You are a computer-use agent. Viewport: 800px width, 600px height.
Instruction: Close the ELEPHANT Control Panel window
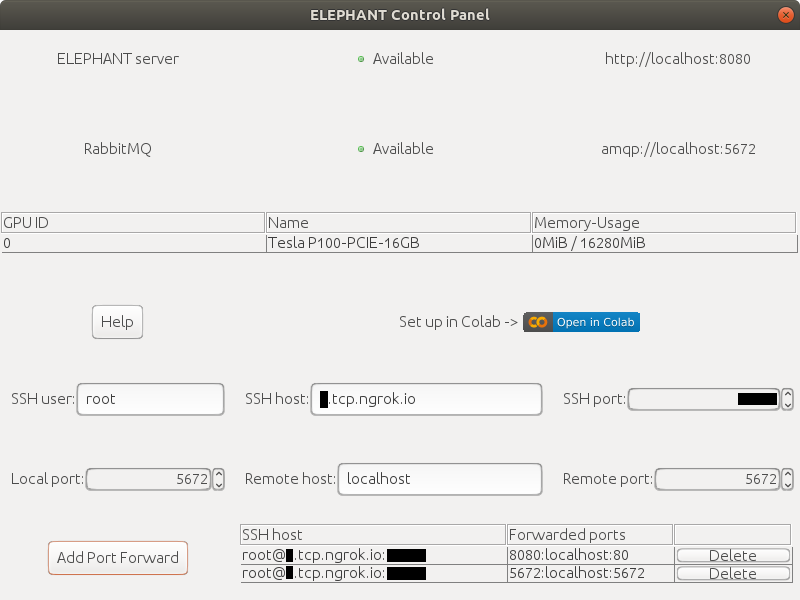click(x=786, y=15)
